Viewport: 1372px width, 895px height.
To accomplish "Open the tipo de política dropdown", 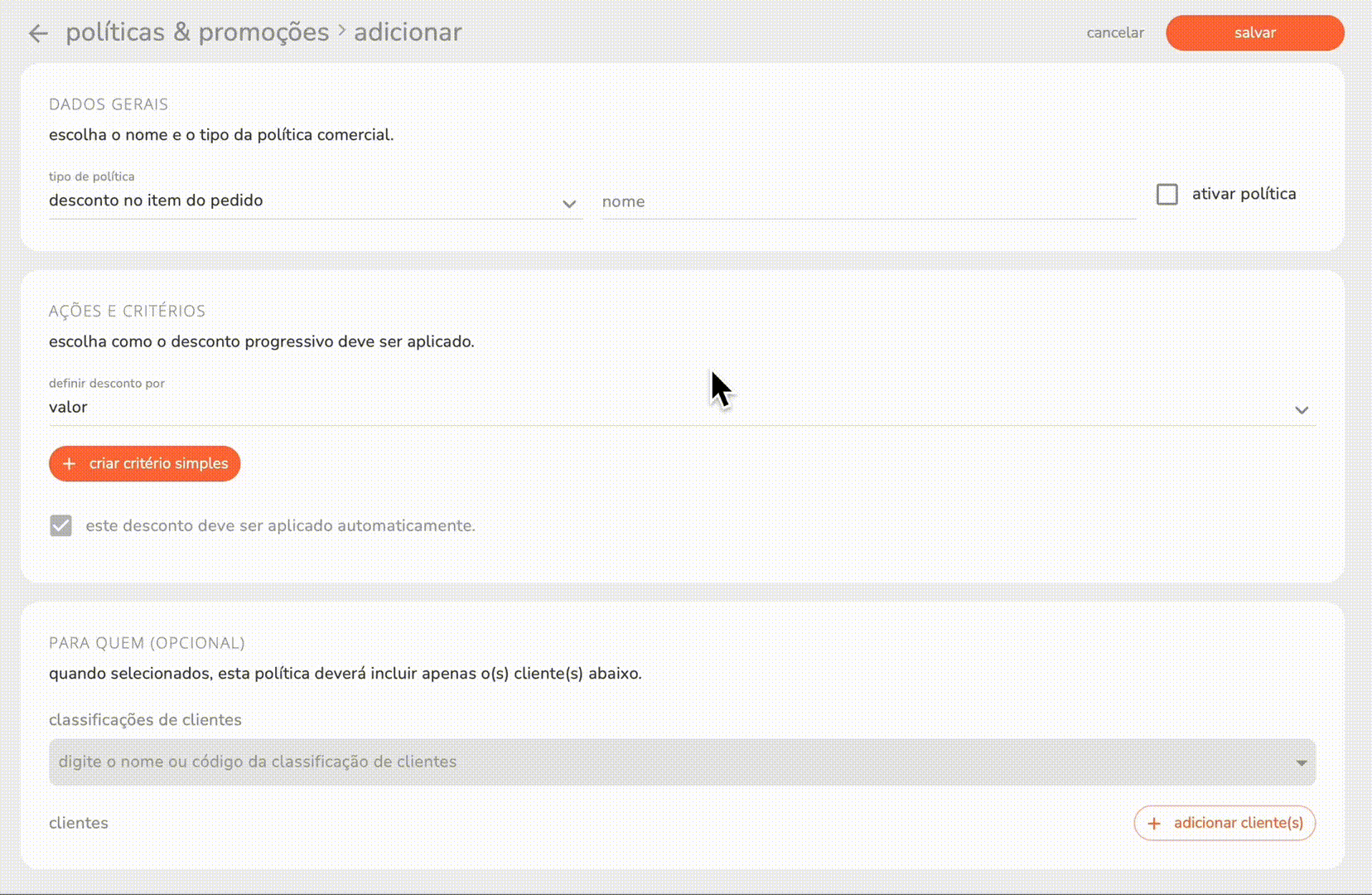I will point(315,200).
